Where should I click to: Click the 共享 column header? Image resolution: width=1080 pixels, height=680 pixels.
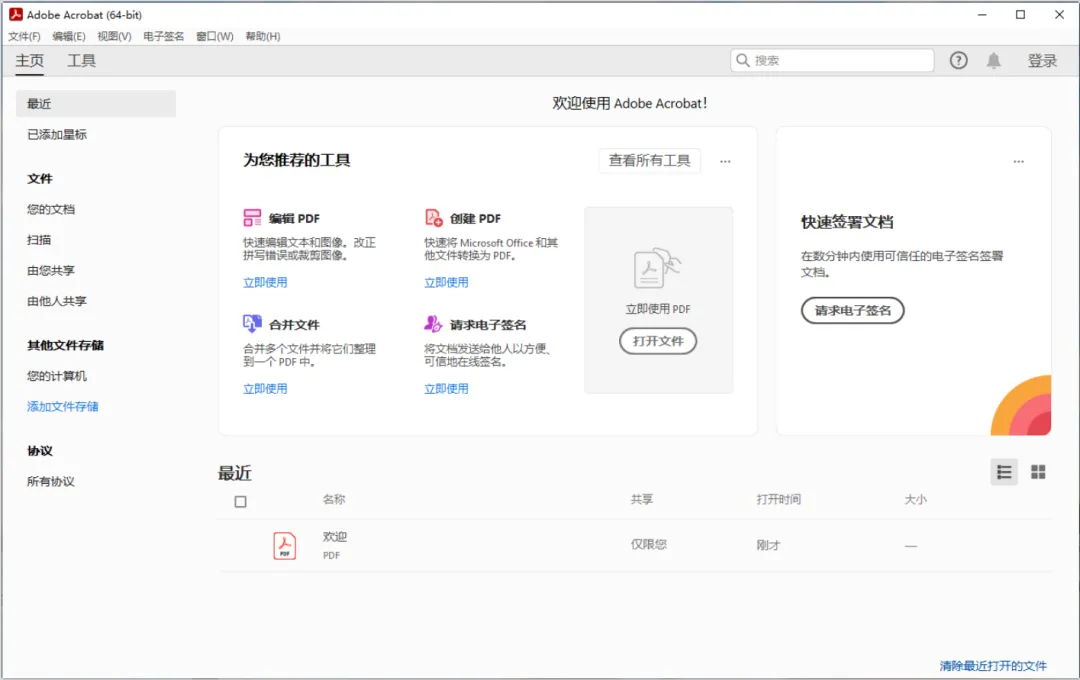tap(642, 499)
